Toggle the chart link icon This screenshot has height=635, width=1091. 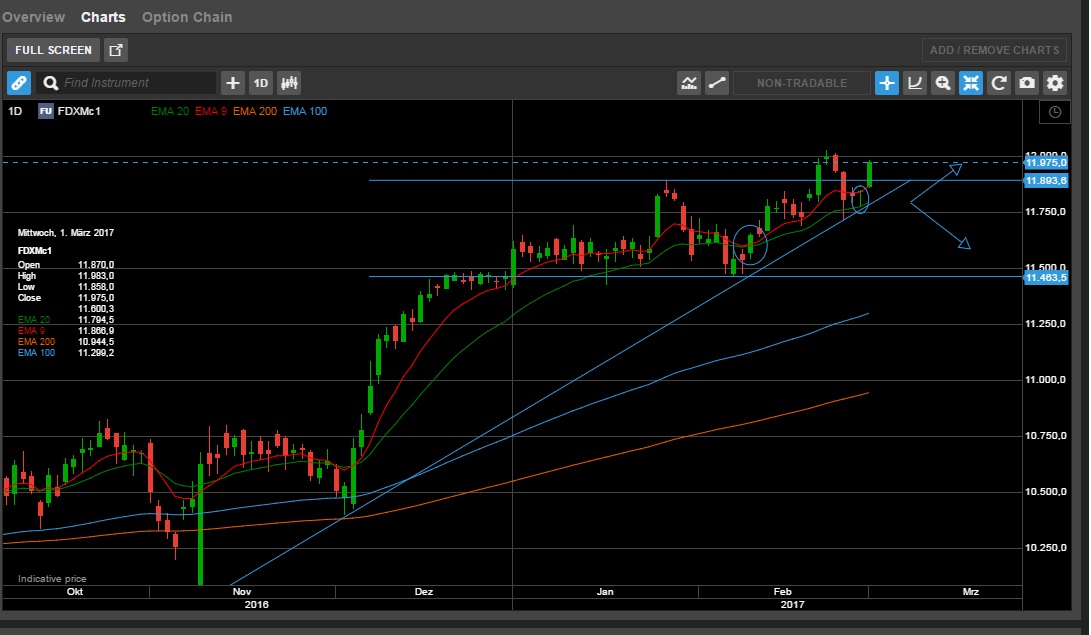[19, 83]
